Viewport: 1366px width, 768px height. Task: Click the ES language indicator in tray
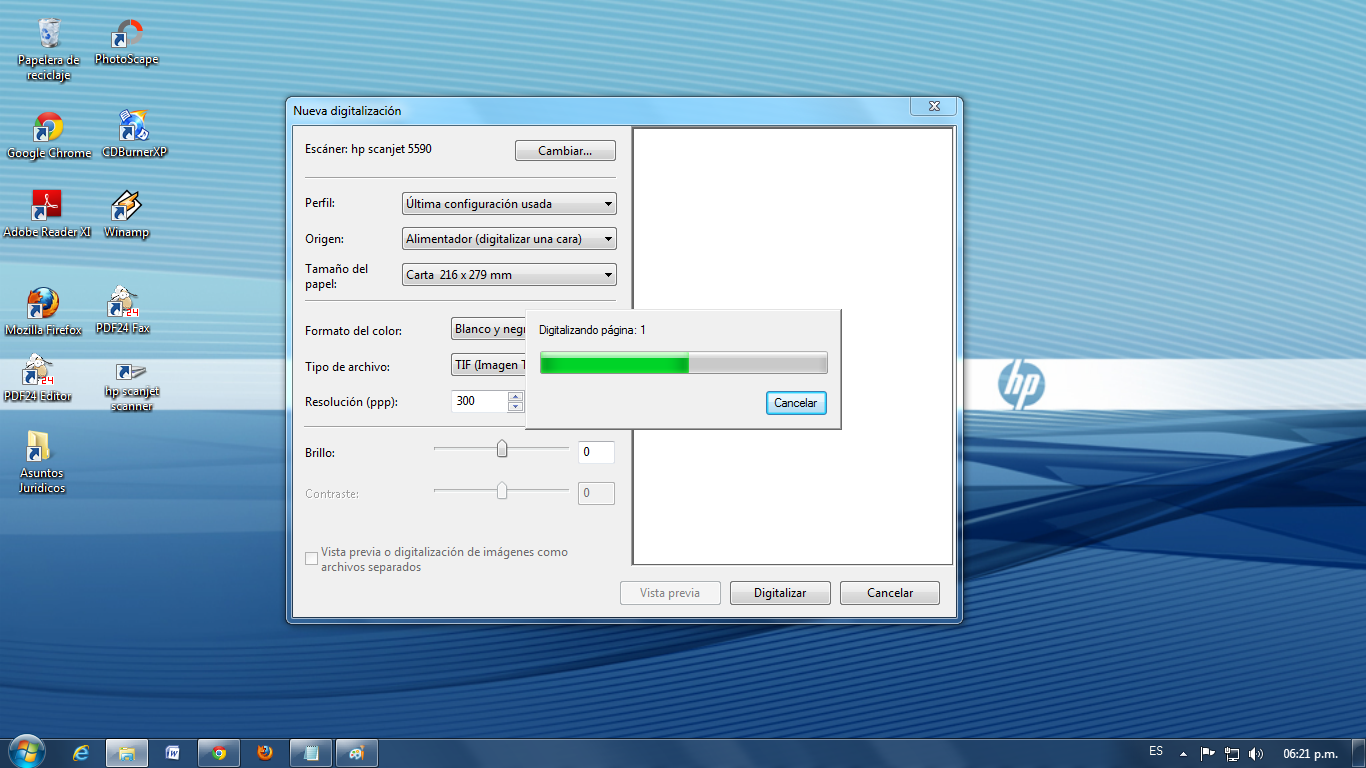point(1156,751)
